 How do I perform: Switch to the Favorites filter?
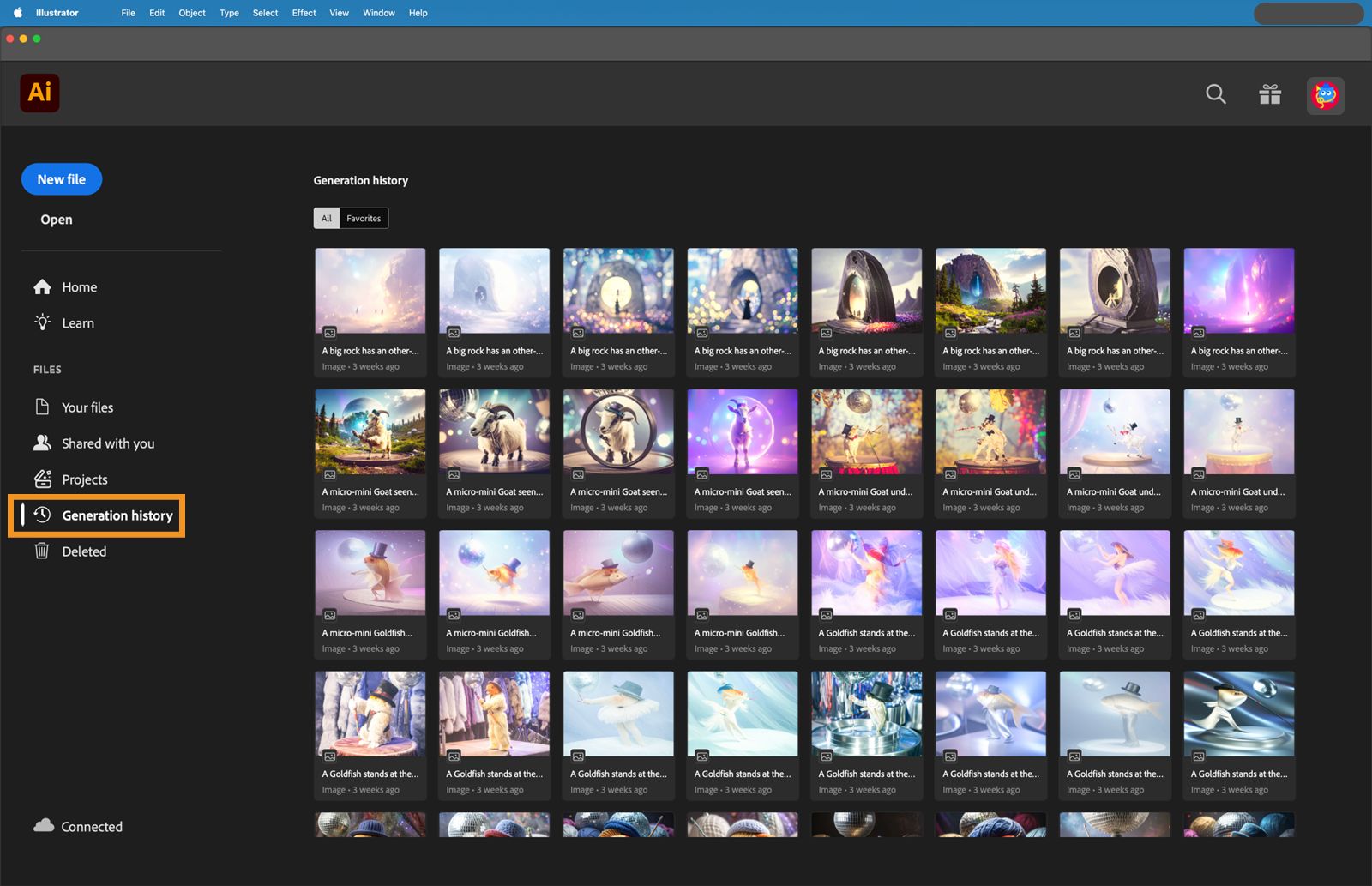click(x=364, y=219)
